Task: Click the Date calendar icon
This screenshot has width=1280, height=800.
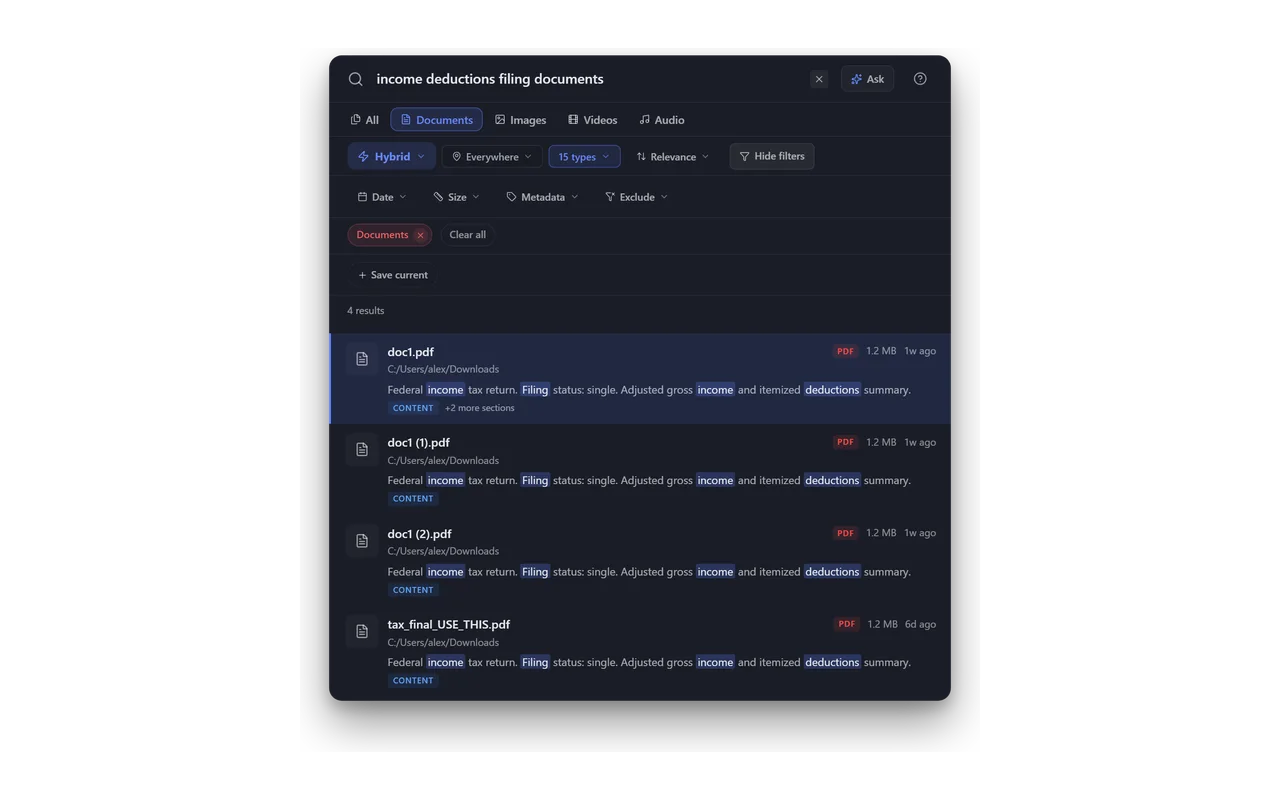Action: pyautogui.click(x=362, y=197)
